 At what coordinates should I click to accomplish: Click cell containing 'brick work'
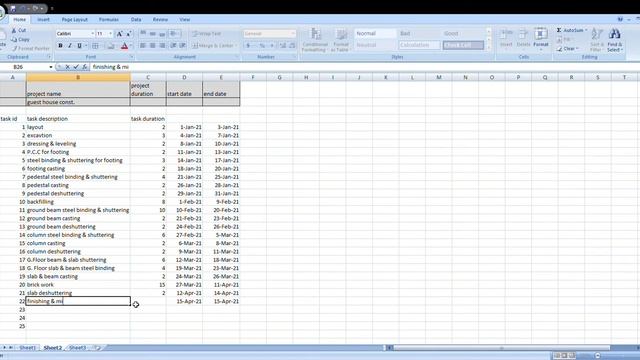coord(78,285)
